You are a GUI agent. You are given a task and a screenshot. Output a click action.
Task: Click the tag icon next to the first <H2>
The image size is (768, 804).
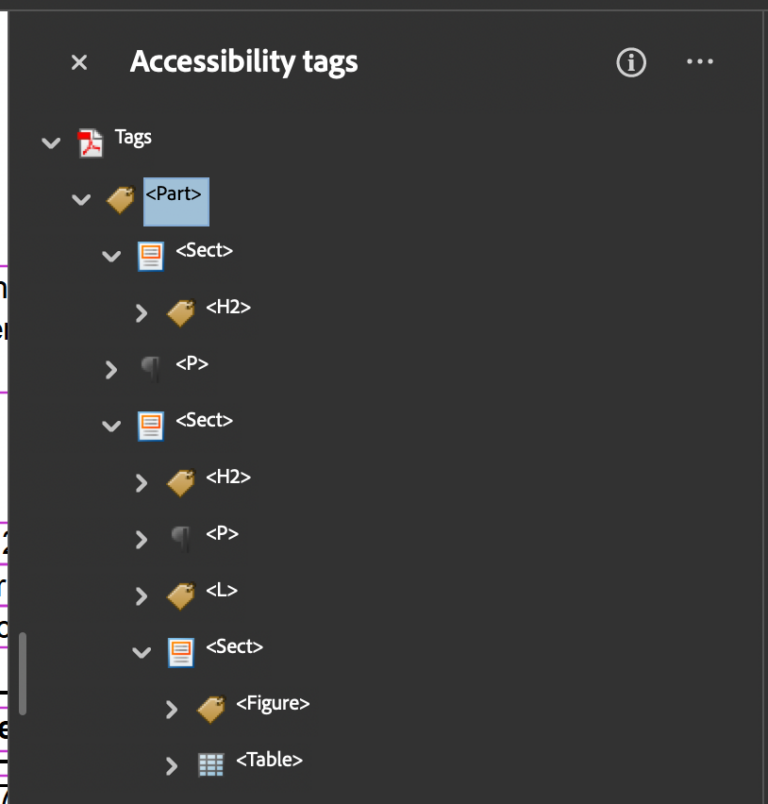[181, 312]
